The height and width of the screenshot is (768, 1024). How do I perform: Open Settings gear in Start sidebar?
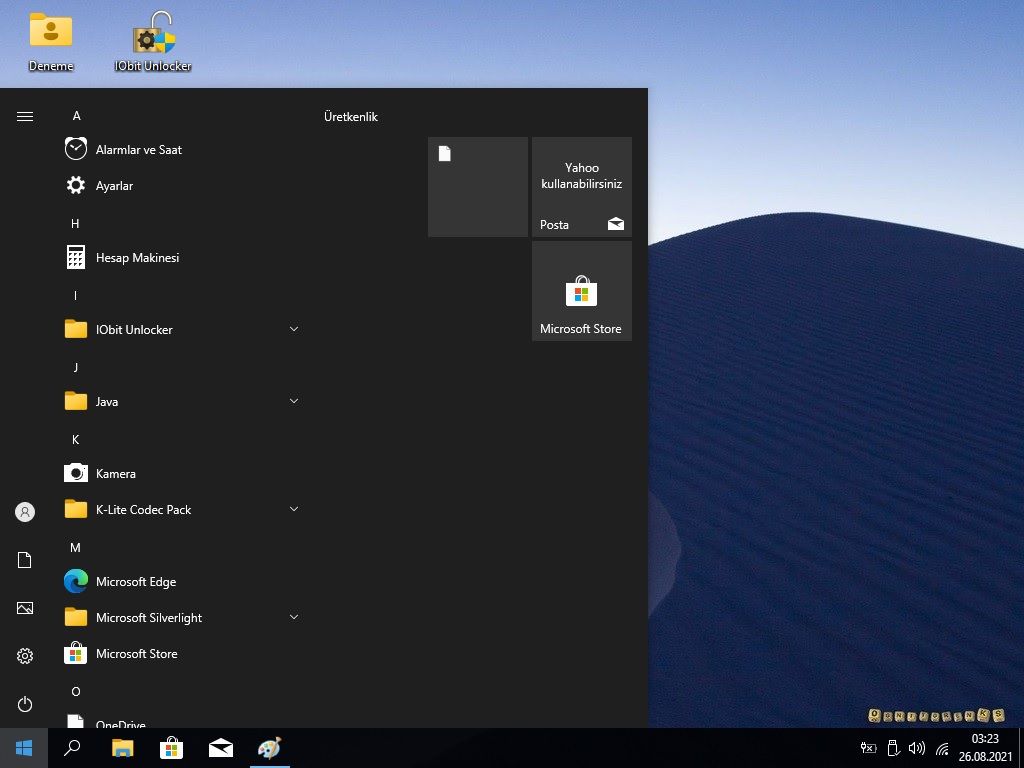(25, 656)
